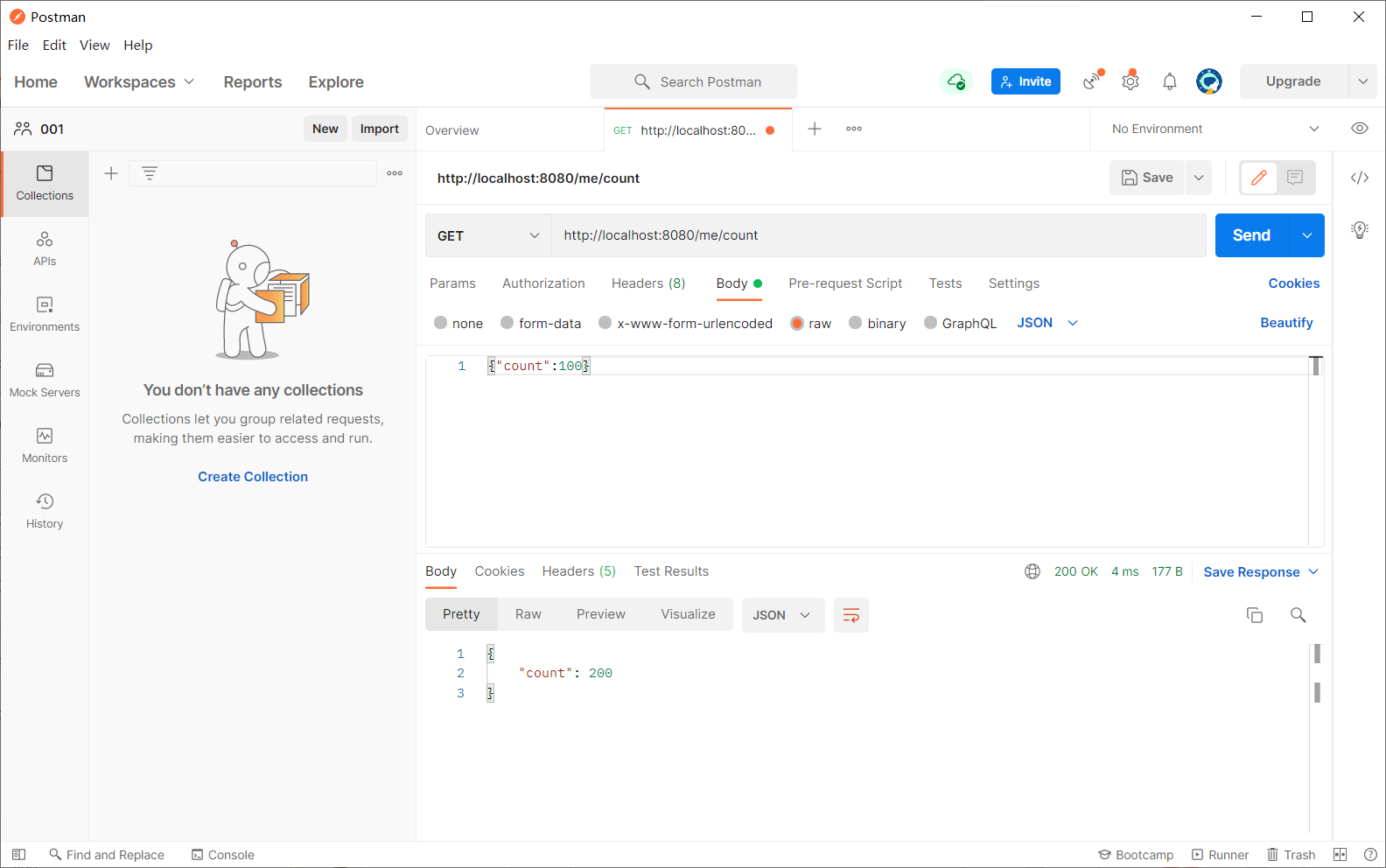Viewport: 1386px width, 868px height.
Task: Click the environment quick look eye icon
Action: [1359, 129]
